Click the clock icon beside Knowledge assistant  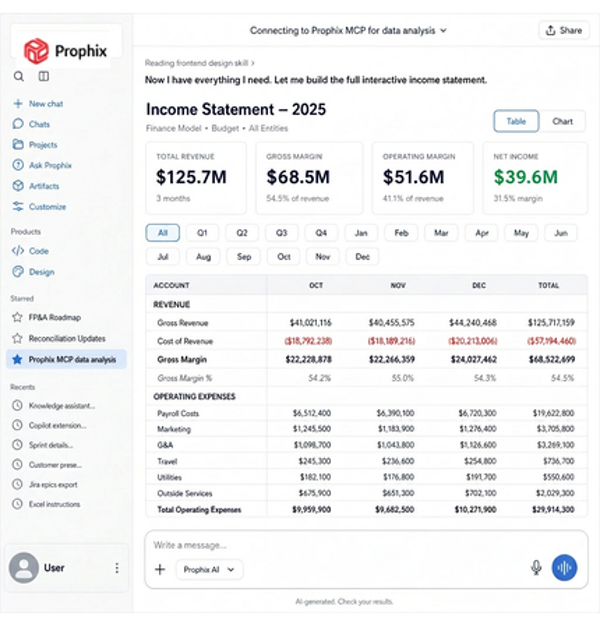(17, 405)
